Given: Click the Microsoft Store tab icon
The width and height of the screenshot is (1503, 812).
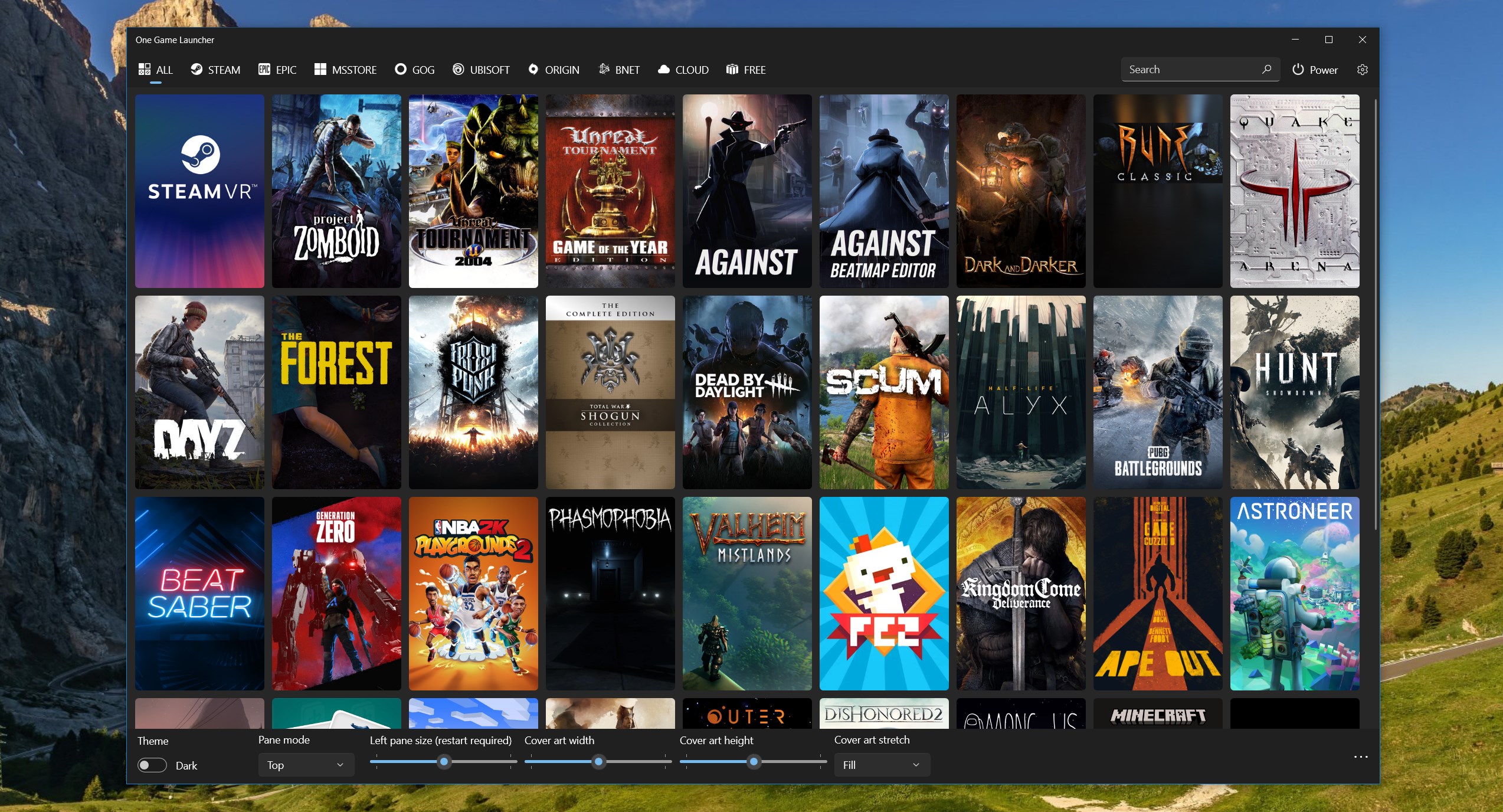Looking at the screenshot, I should pos(320,70).
